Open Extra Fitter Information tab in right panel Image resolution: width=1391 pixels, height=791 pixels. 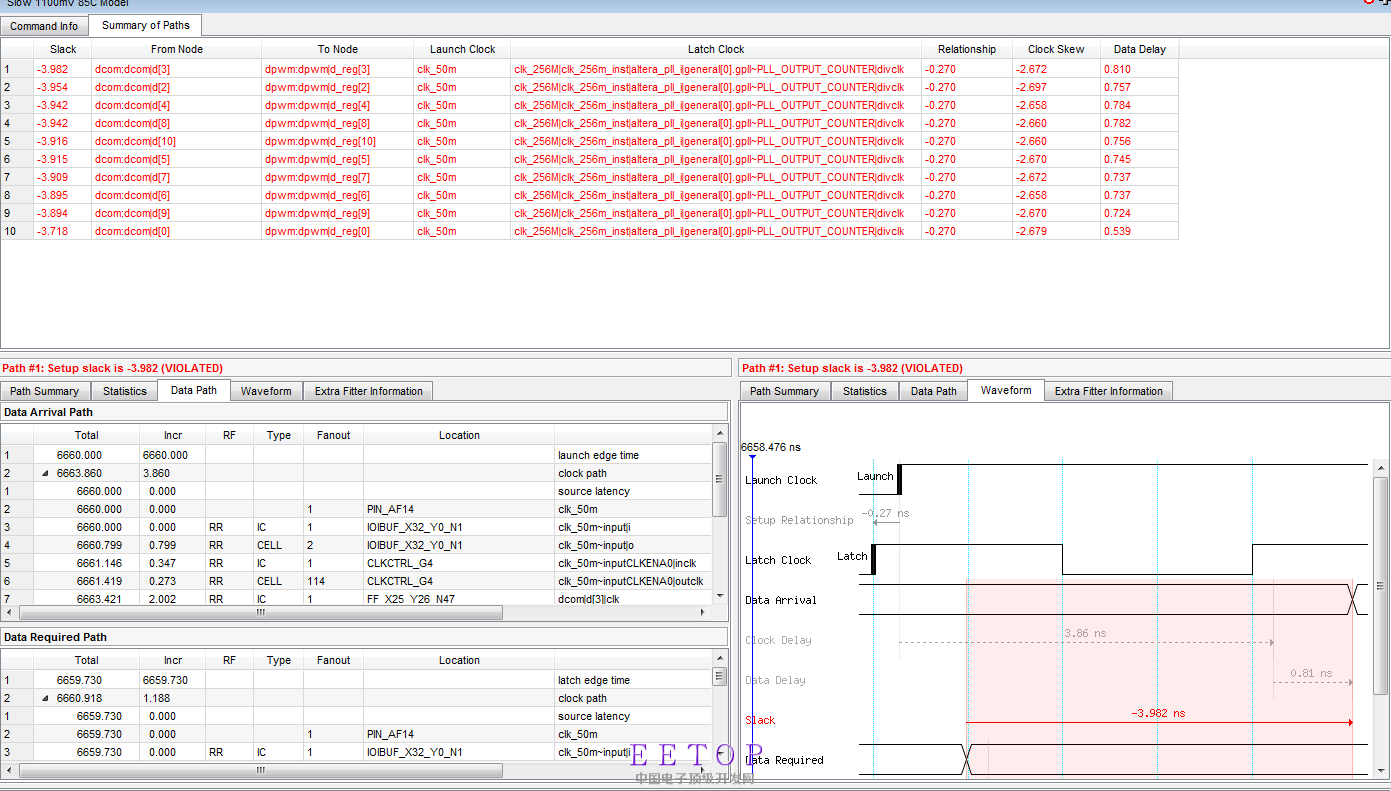click(x=1108, y=391)
